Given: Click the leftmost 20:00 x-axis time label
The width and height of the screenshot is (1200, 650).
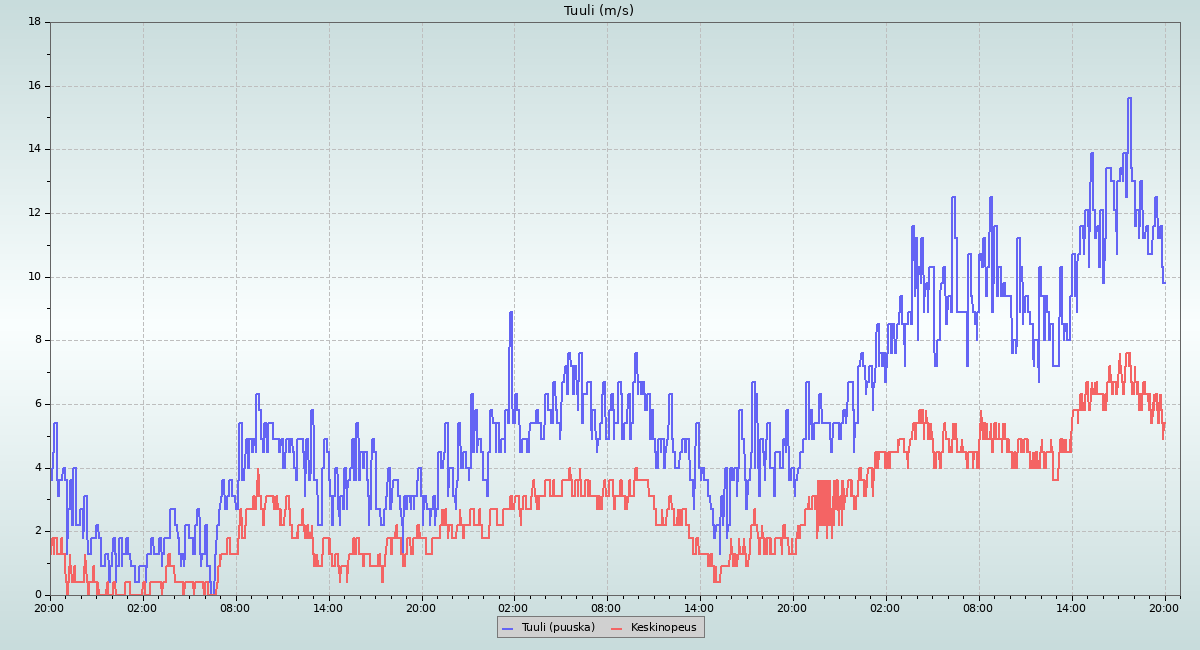Looking at the screenshot, I should [50, 607].
